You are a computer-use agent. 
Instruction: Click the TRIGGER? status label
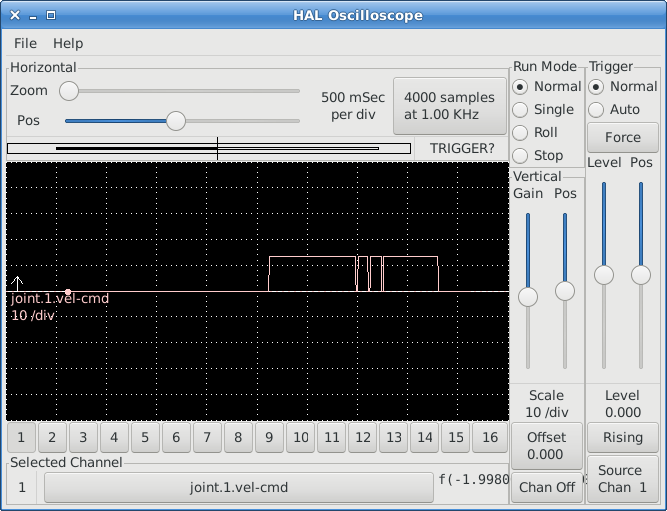tap(462, 148)
